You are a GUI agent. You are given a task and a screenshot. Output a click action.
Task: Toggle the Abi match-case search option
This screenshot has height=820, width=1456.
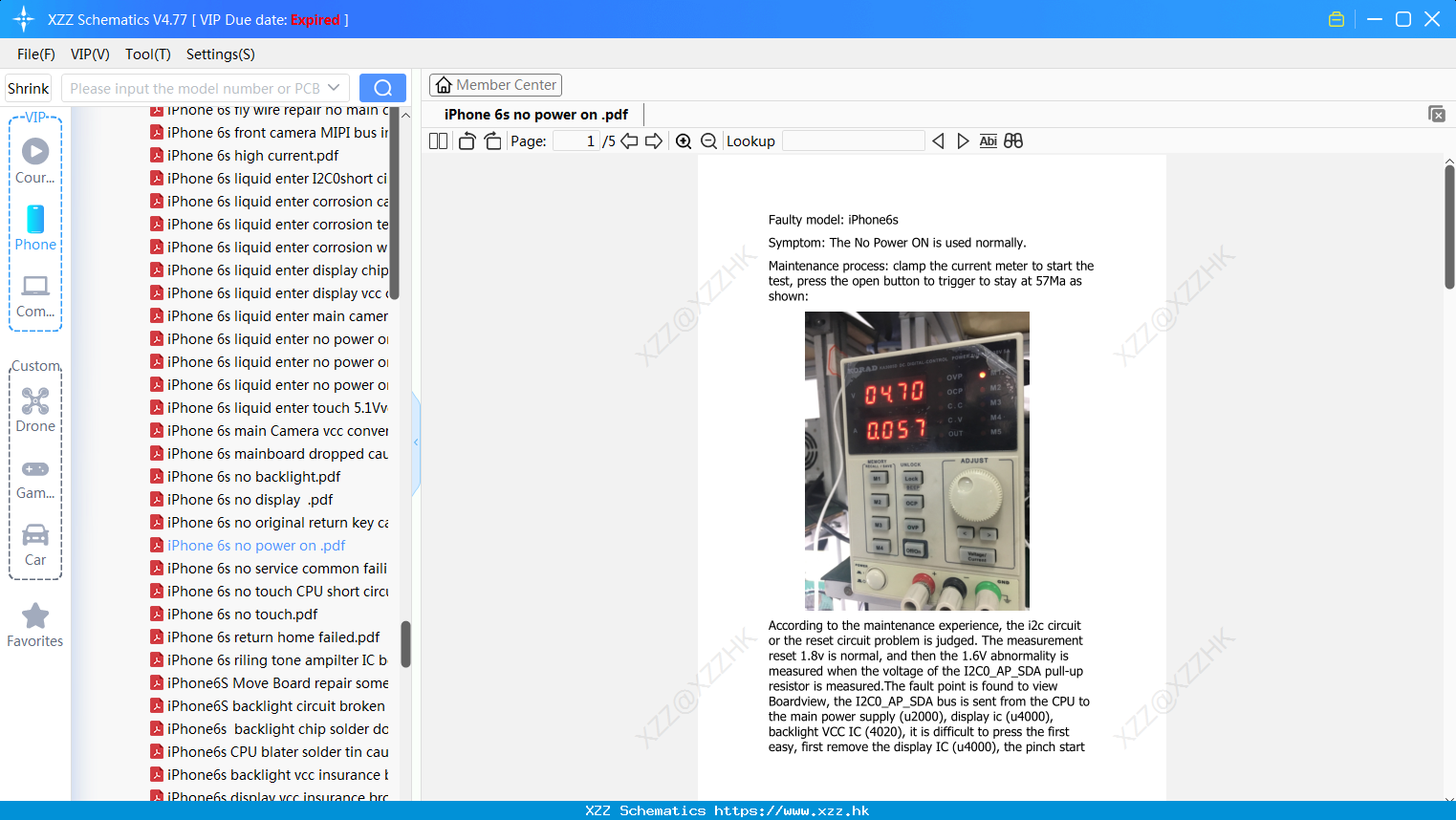click(x=989, y=141)
